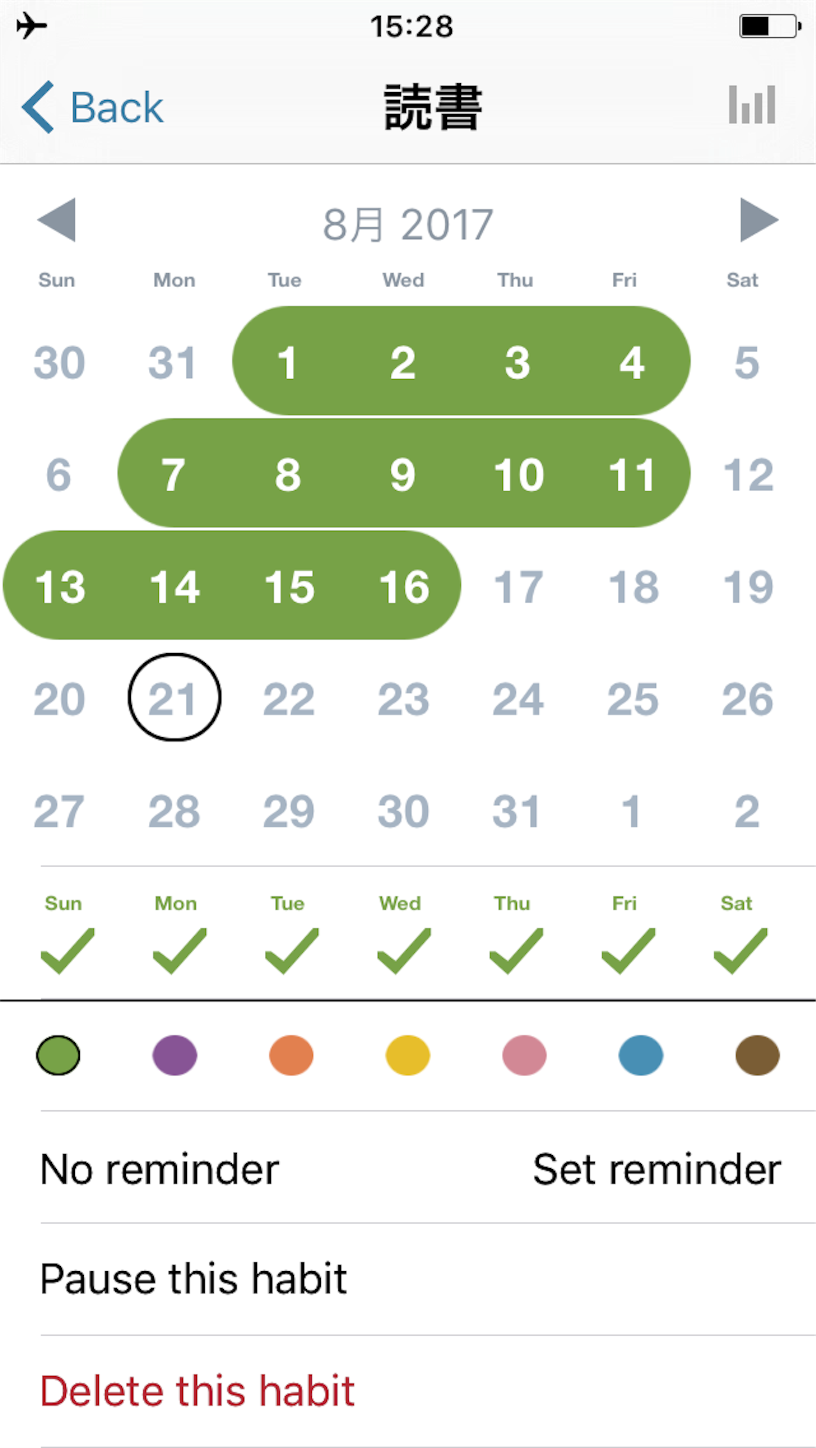Pick the blue color swatch
Image resolution: width=816 pixels, height=1448 pixels.
(641, 1055)
